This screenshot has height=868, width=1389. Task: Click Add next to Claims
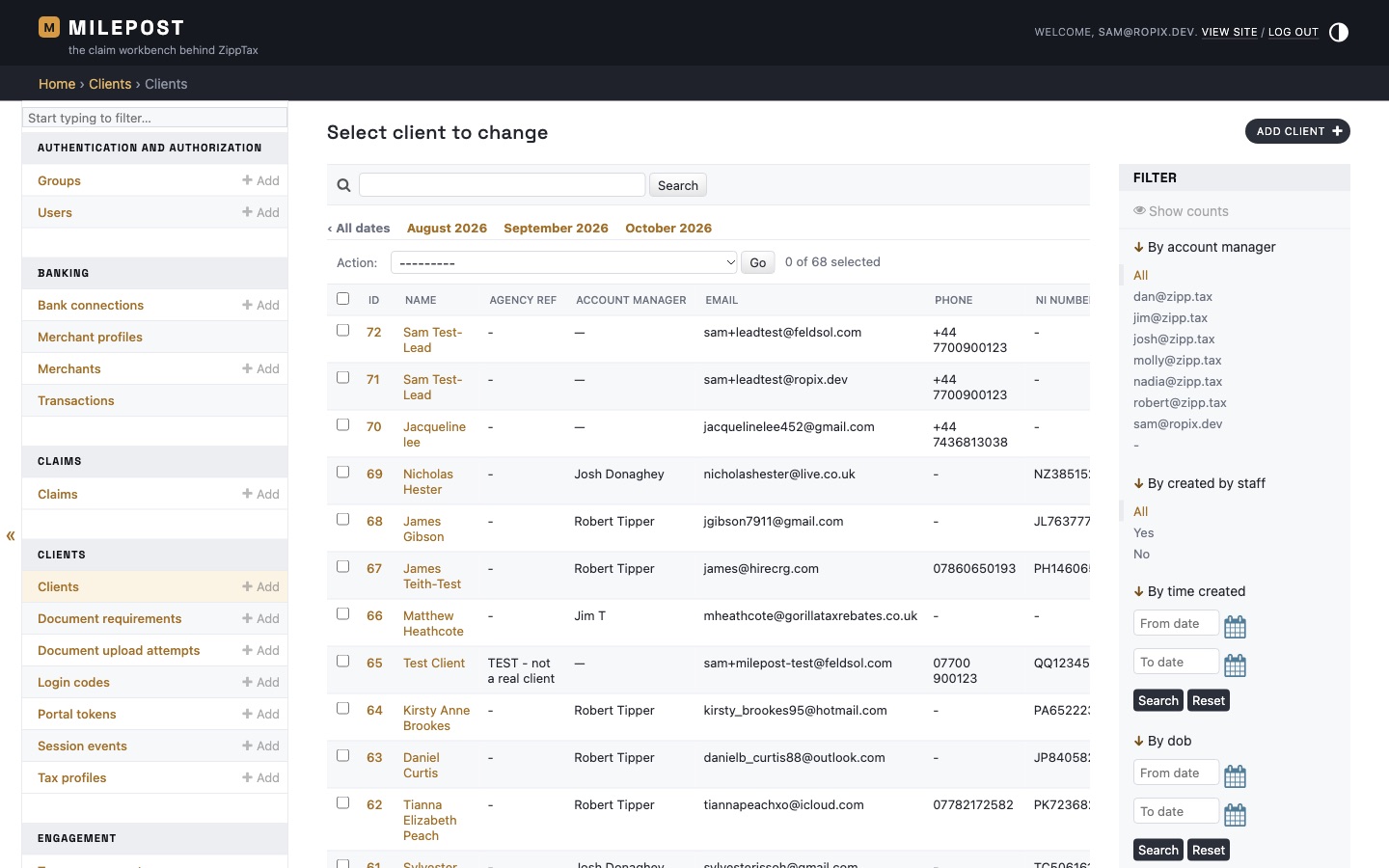[x=260, y=494]
